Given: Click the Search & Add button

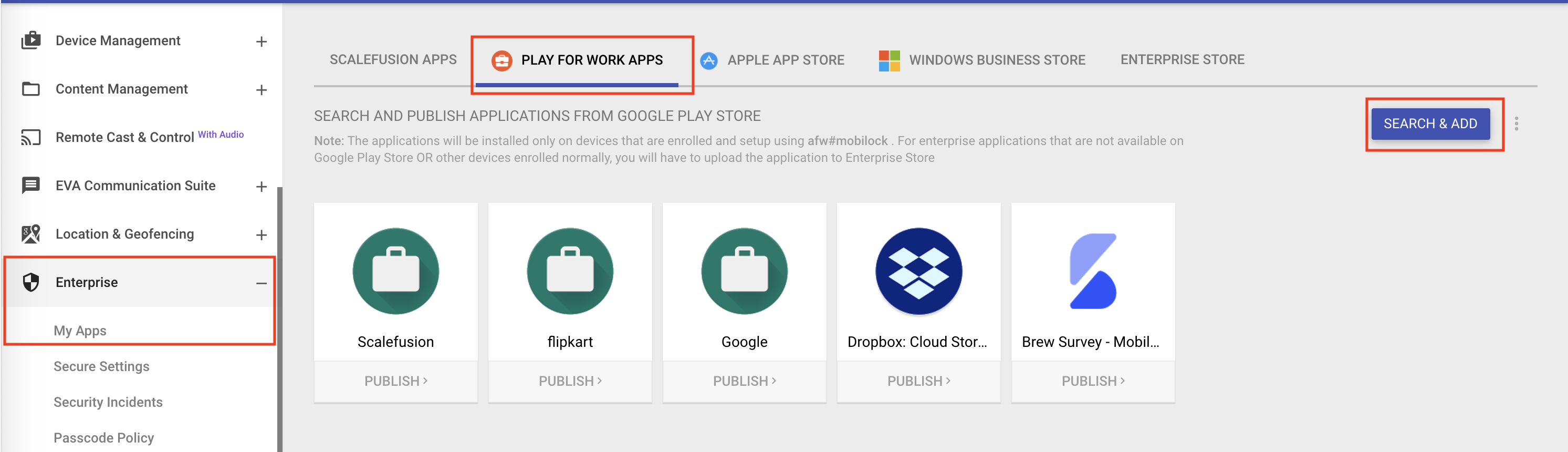Looking at the screenshot, I should pyautogui.click(x=1430, y=124).
